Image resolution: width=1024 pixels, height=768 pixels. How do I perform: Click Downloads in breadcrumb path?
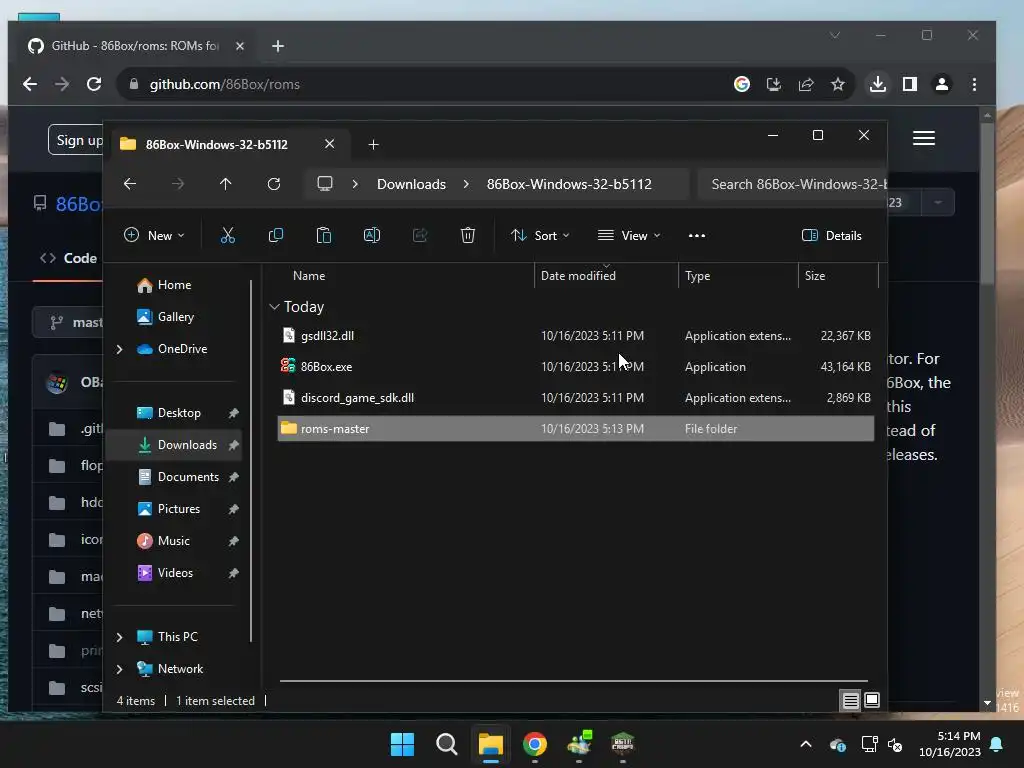[x=411, y=184]
